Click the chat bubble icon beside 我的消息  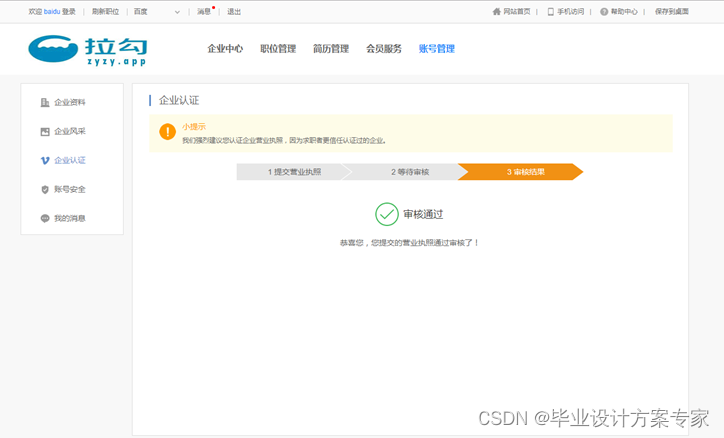[x=45, y=218]
